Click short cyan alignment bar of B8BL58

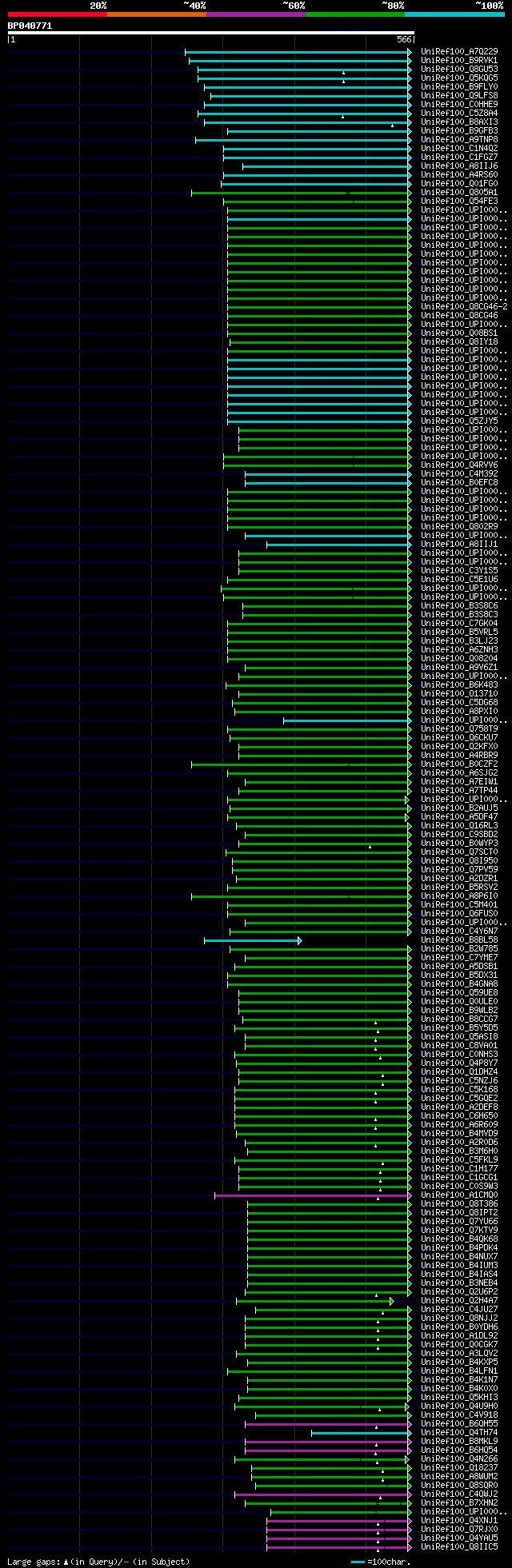pos(253,940)
